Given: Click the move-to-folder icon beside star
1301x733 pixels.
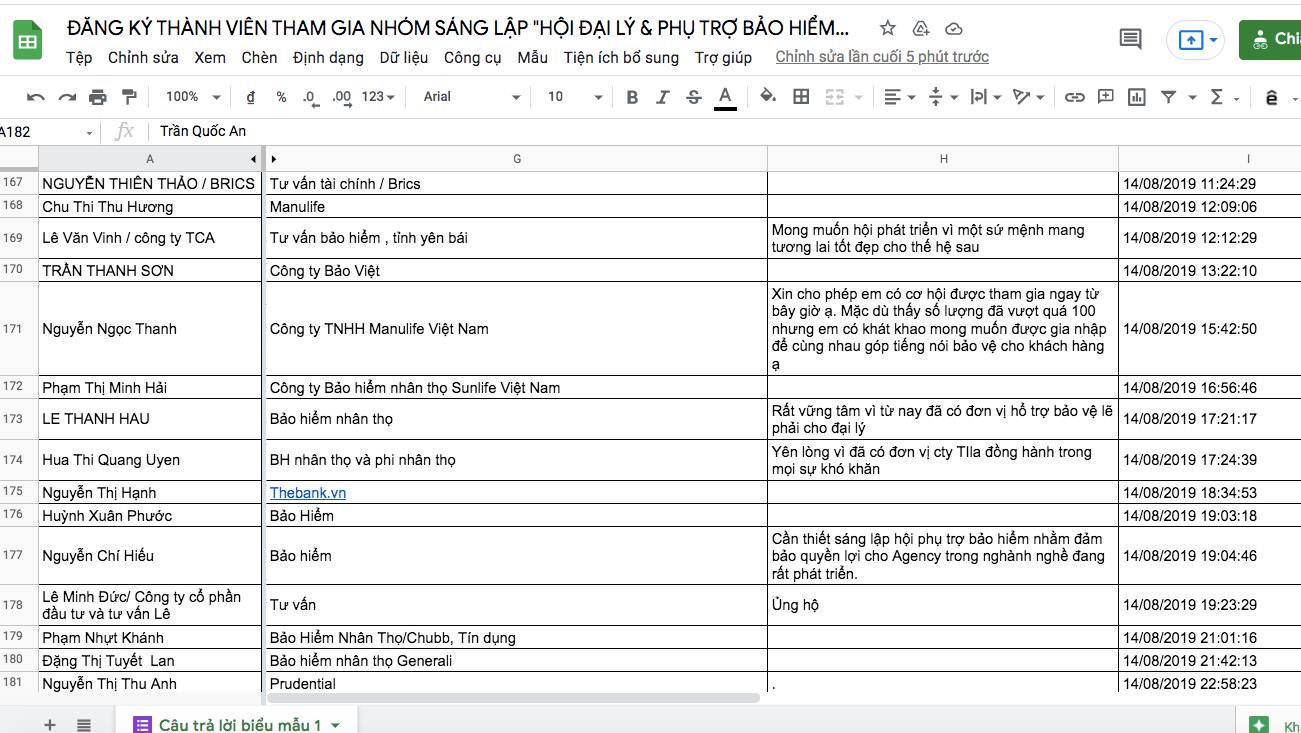Looking at the screenshot, I should 921,28.
